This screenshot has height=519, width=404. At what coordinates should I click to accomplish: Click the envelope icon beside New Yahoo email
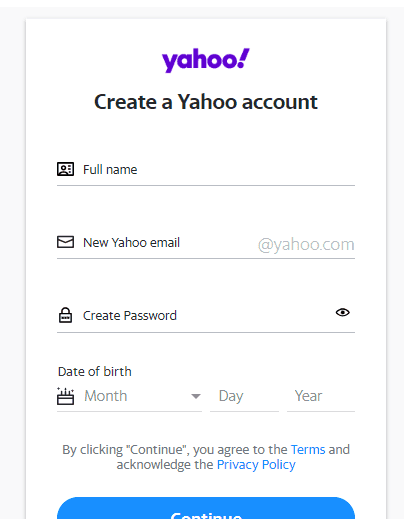(x=65, y=242)
